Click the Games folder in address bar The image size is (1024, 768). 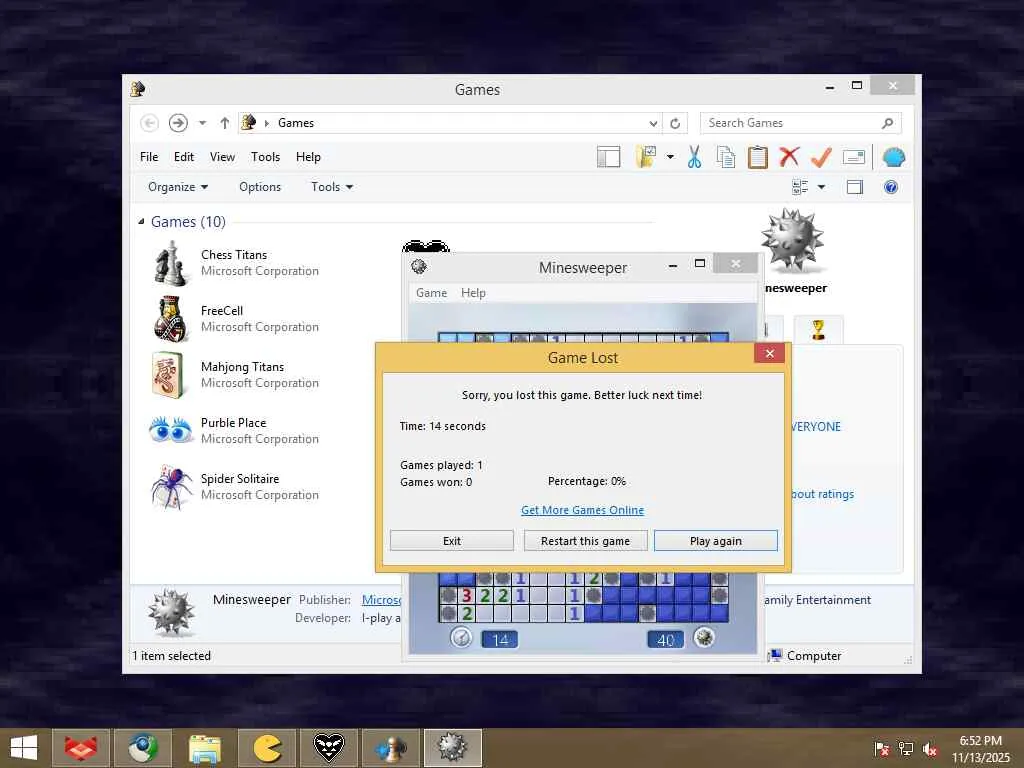tap(296, 123)
